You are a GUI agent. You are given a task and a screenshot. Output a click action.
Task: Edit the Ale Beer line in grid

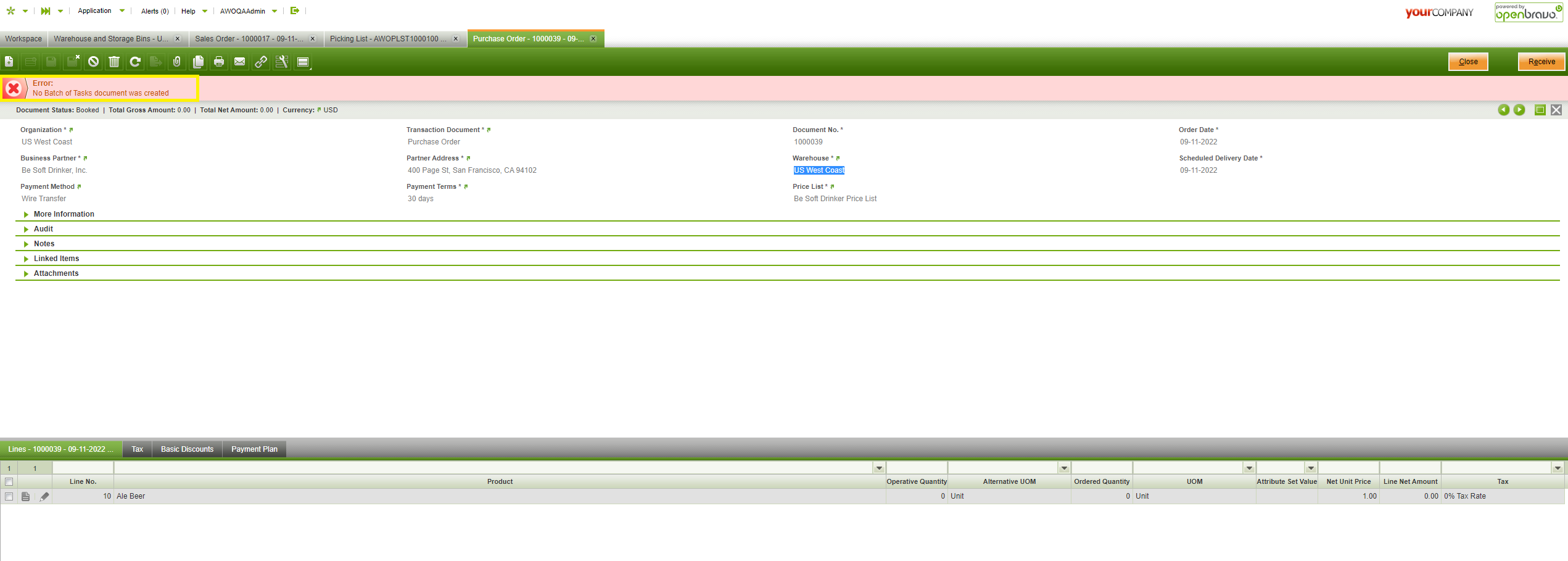click(x=44, y=497)
